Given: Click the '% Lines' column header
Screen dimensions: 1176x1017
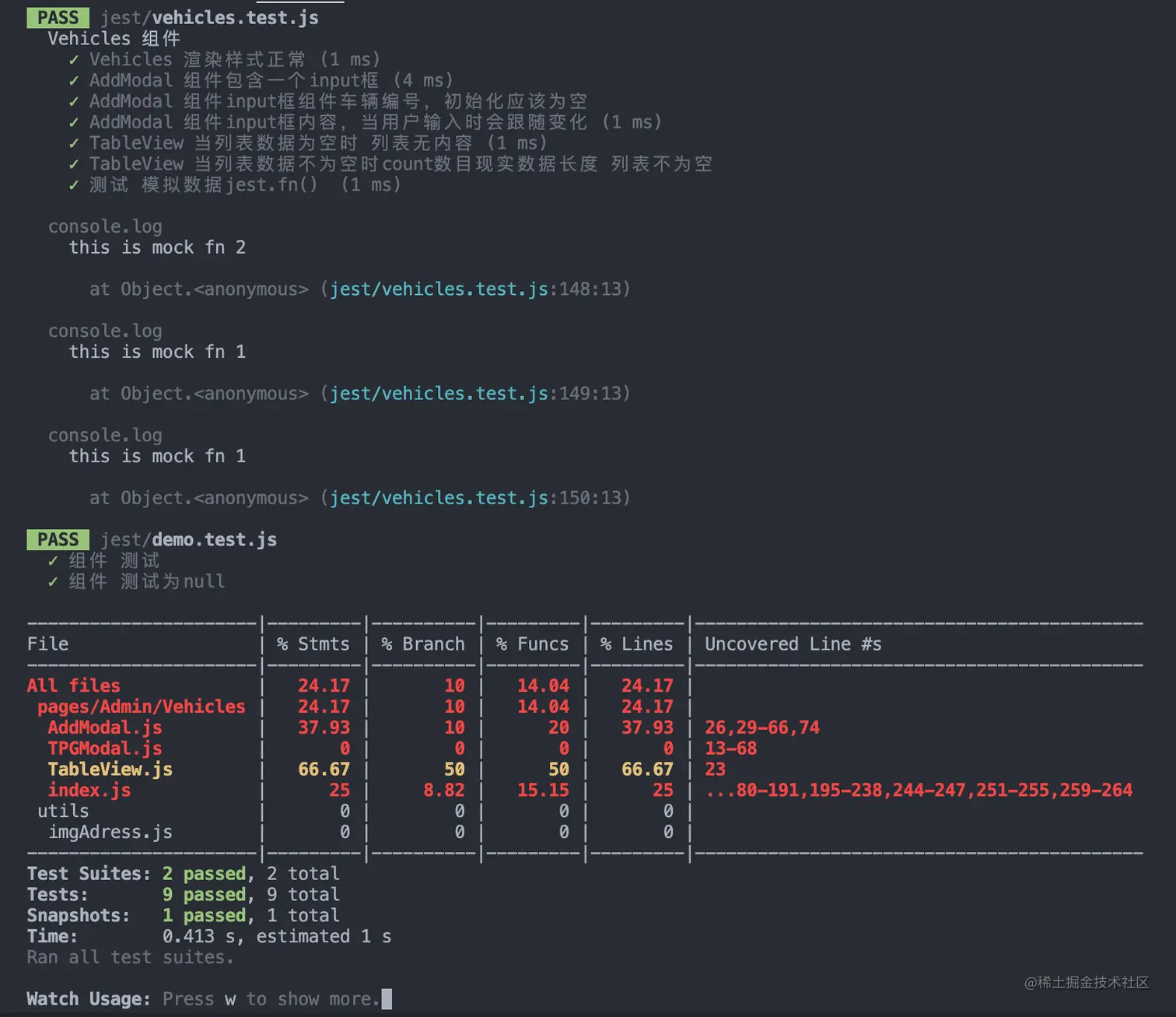Looking at the screenshot, I should coord(637,644).
